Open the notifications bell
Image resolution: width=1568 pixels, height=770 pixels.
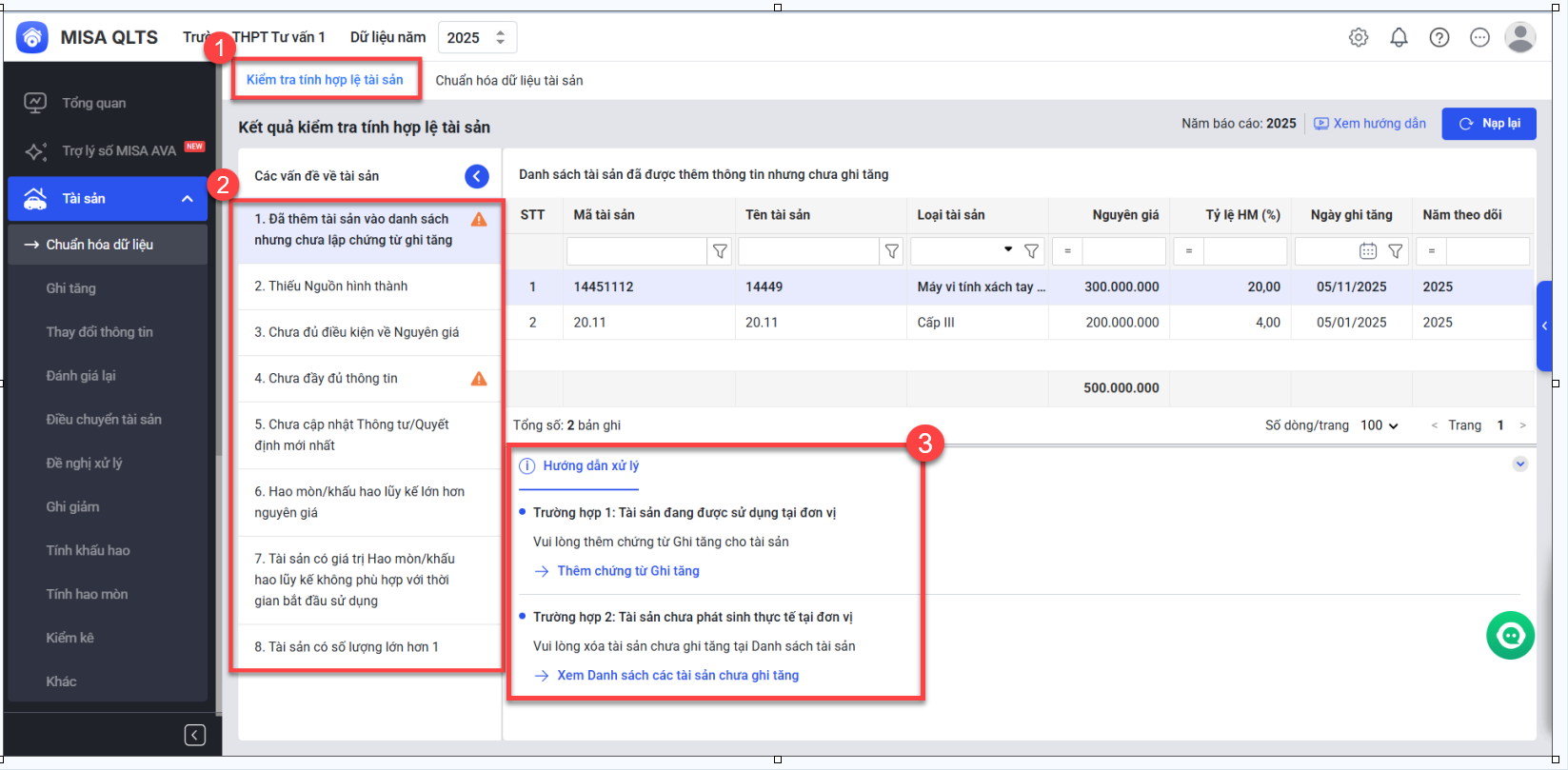tap(1399, 37)
